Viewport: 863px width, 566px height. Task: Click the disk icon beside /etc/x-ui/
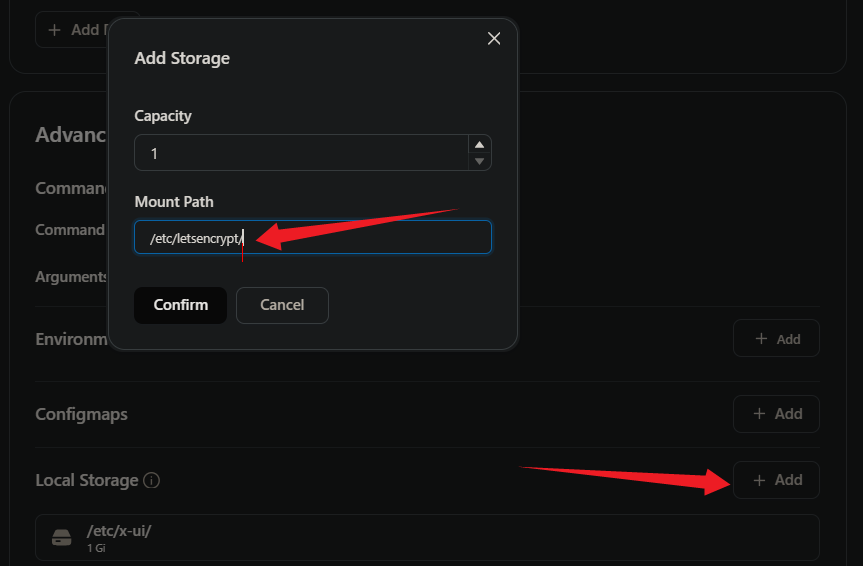tap(62, 537)
